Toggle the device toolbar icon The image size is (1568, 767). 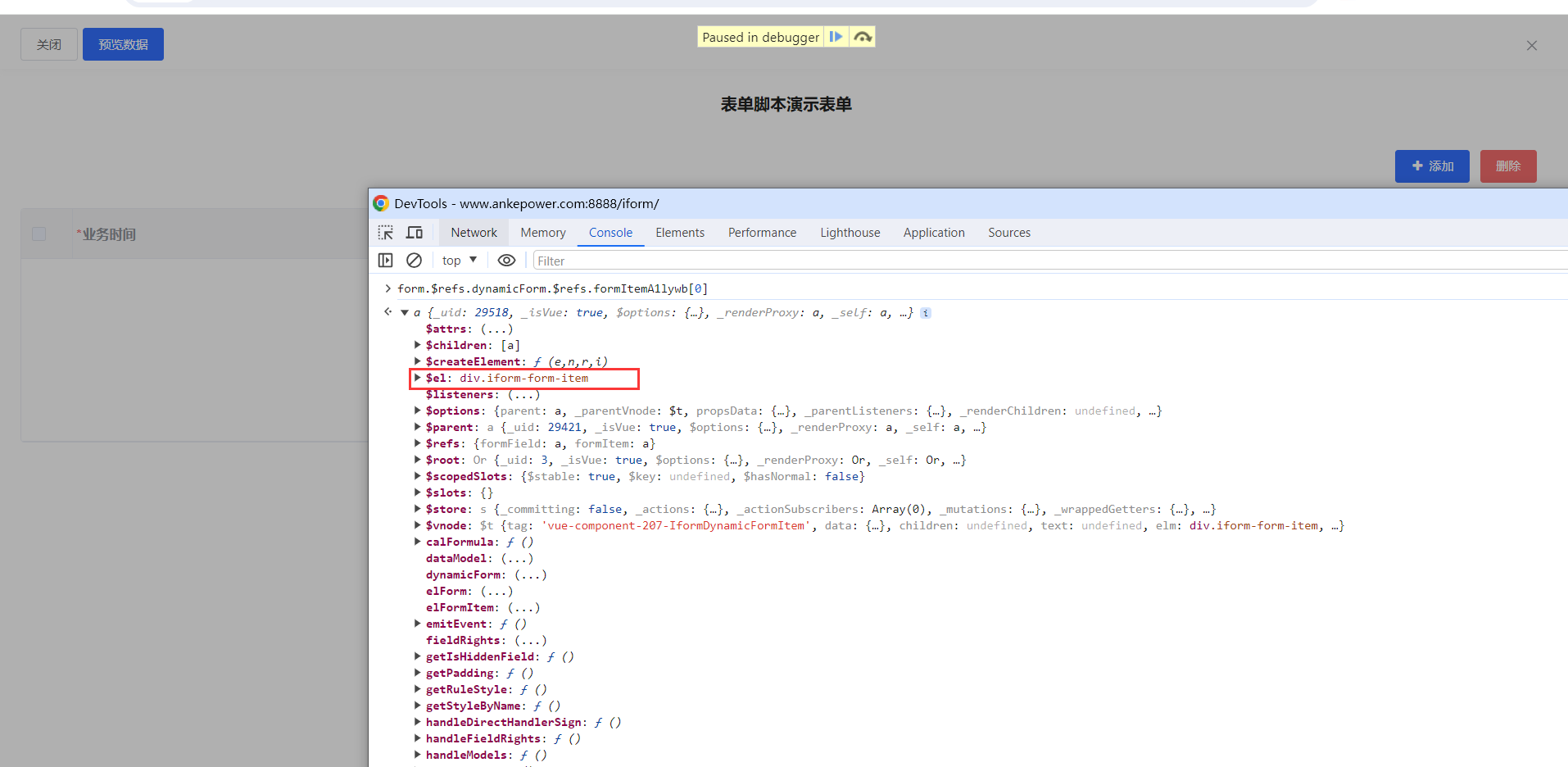(415, 233)
